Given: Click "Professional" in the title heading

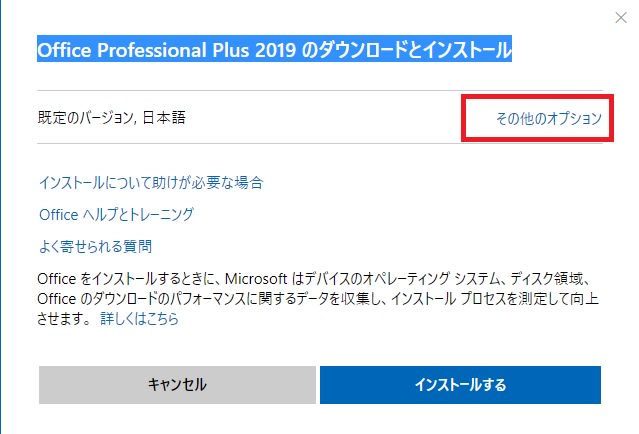Looking at the screenshot, I should [152, 50].
